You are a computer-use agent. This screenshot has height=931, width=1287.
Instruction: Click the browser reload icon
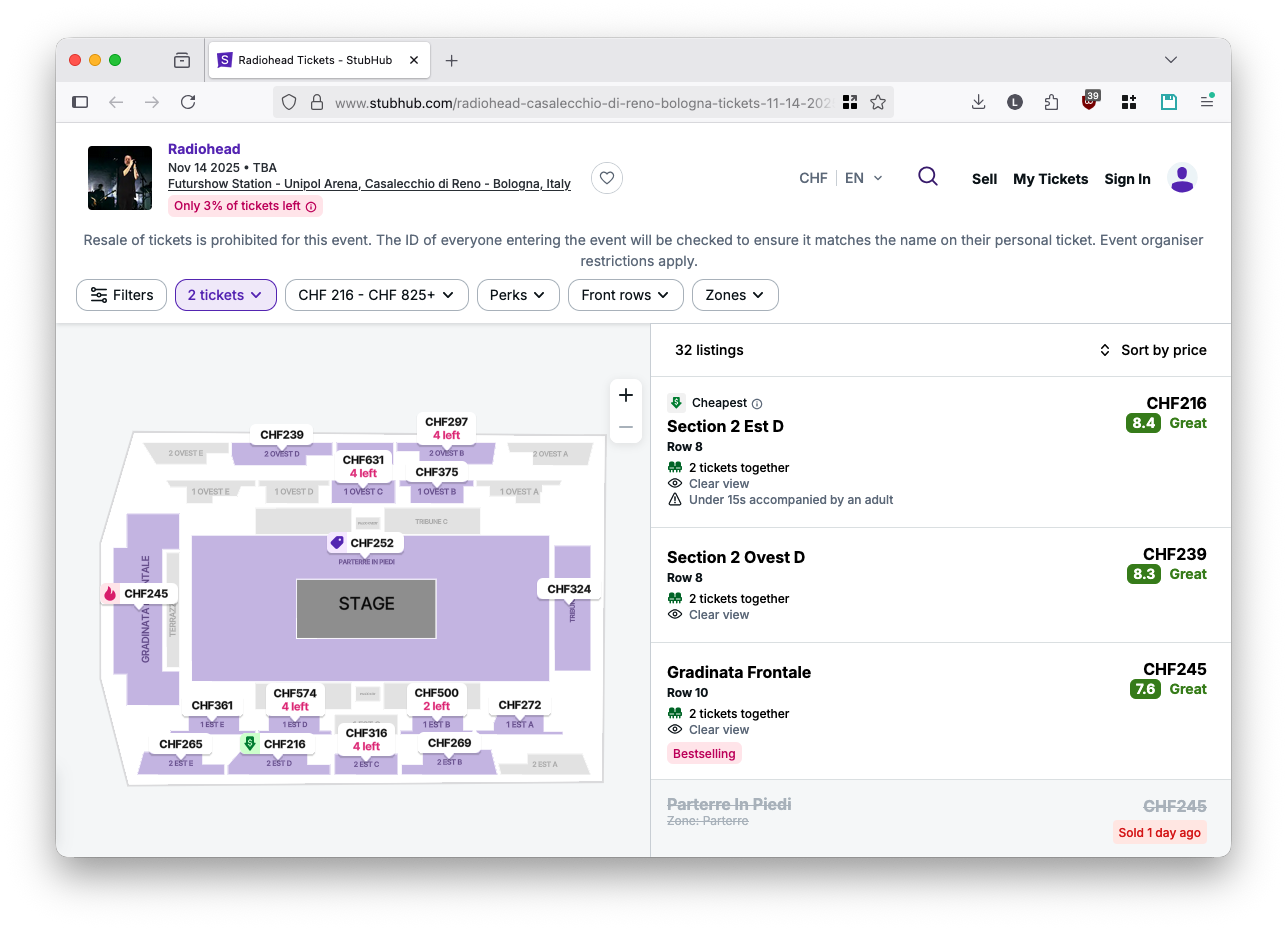[x=188, y=102]
